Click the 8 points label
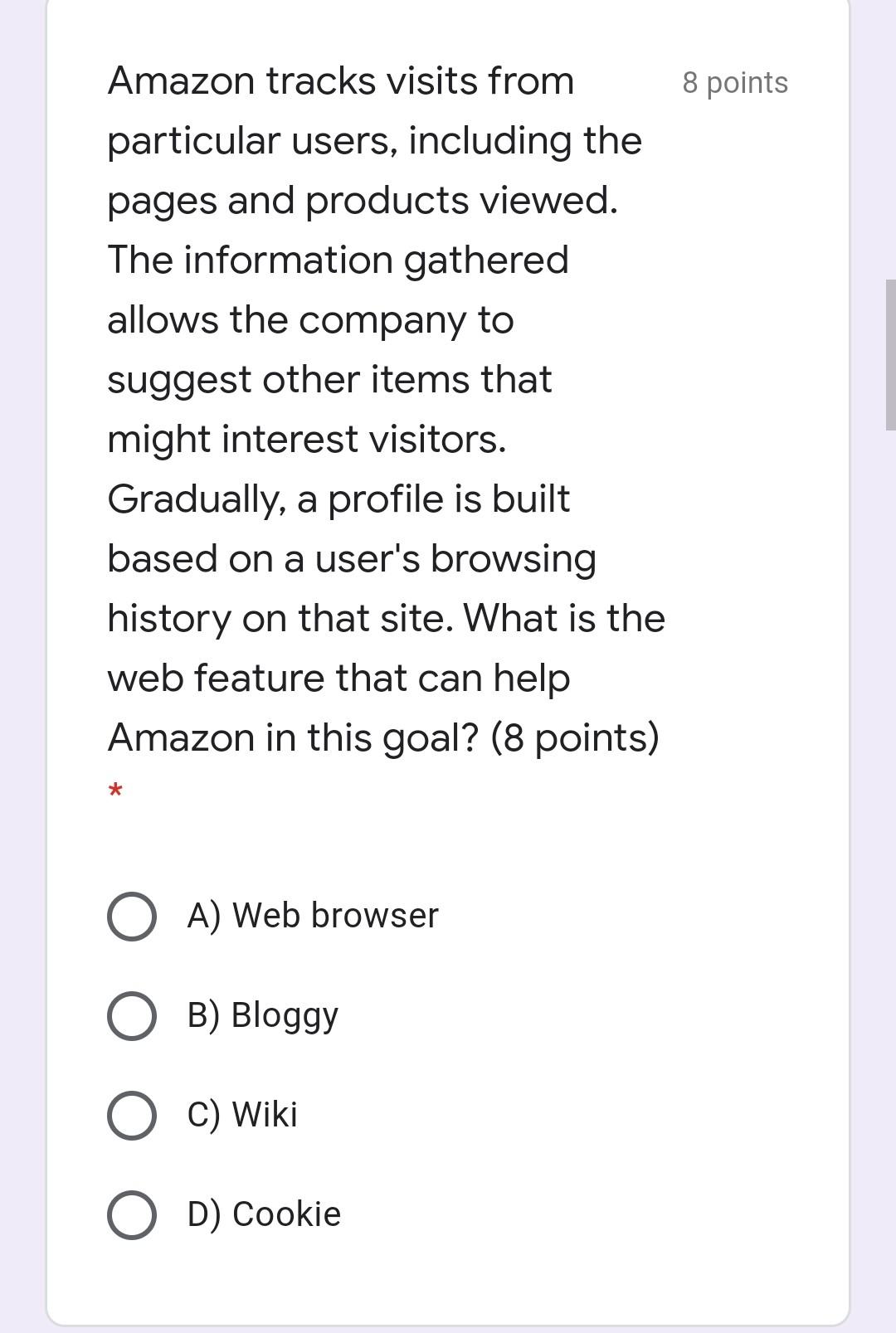896x1333 pixels. click(x=734, y=82)
